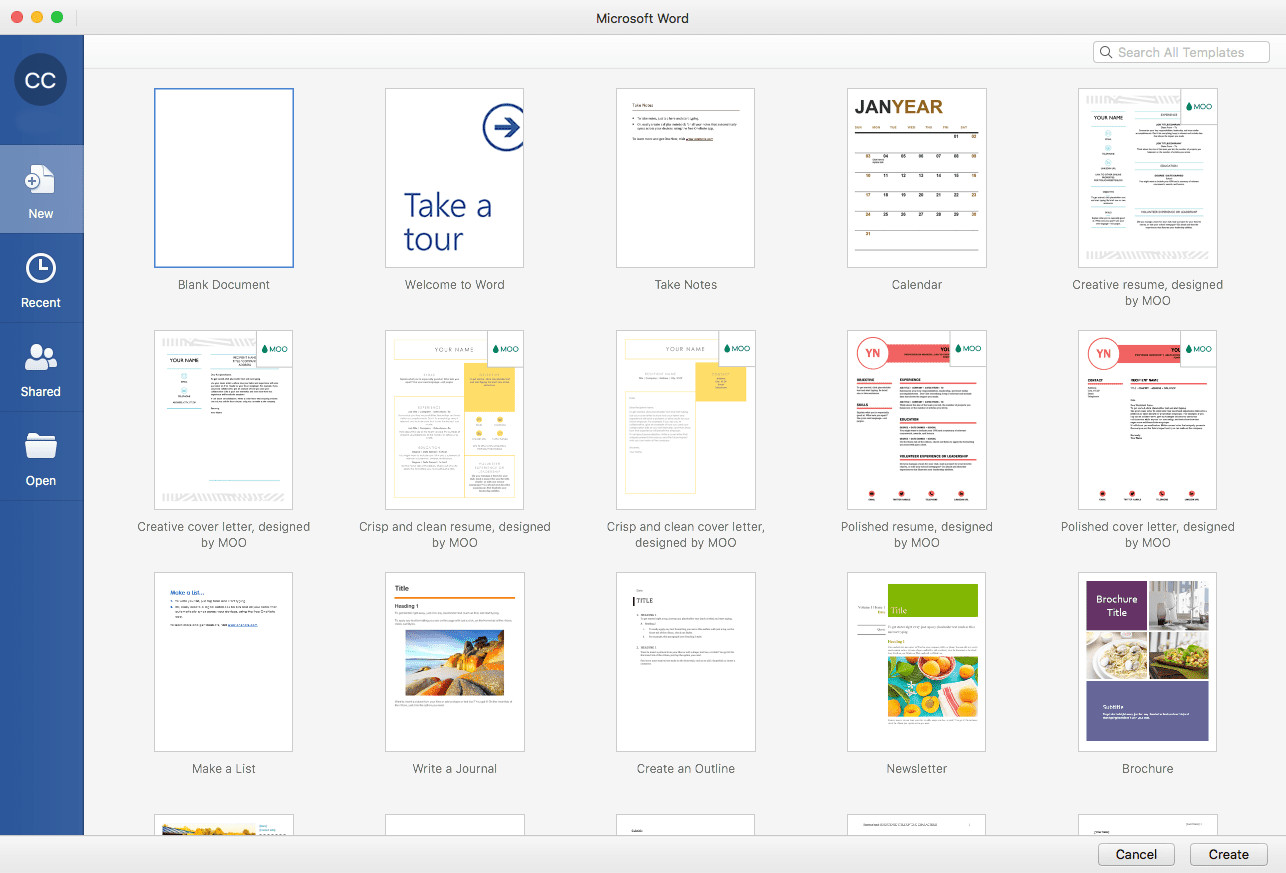The width and height of the screenshot is (1286, 873).
Task: Click the CC account avatar
Action: tap(41, 81)
